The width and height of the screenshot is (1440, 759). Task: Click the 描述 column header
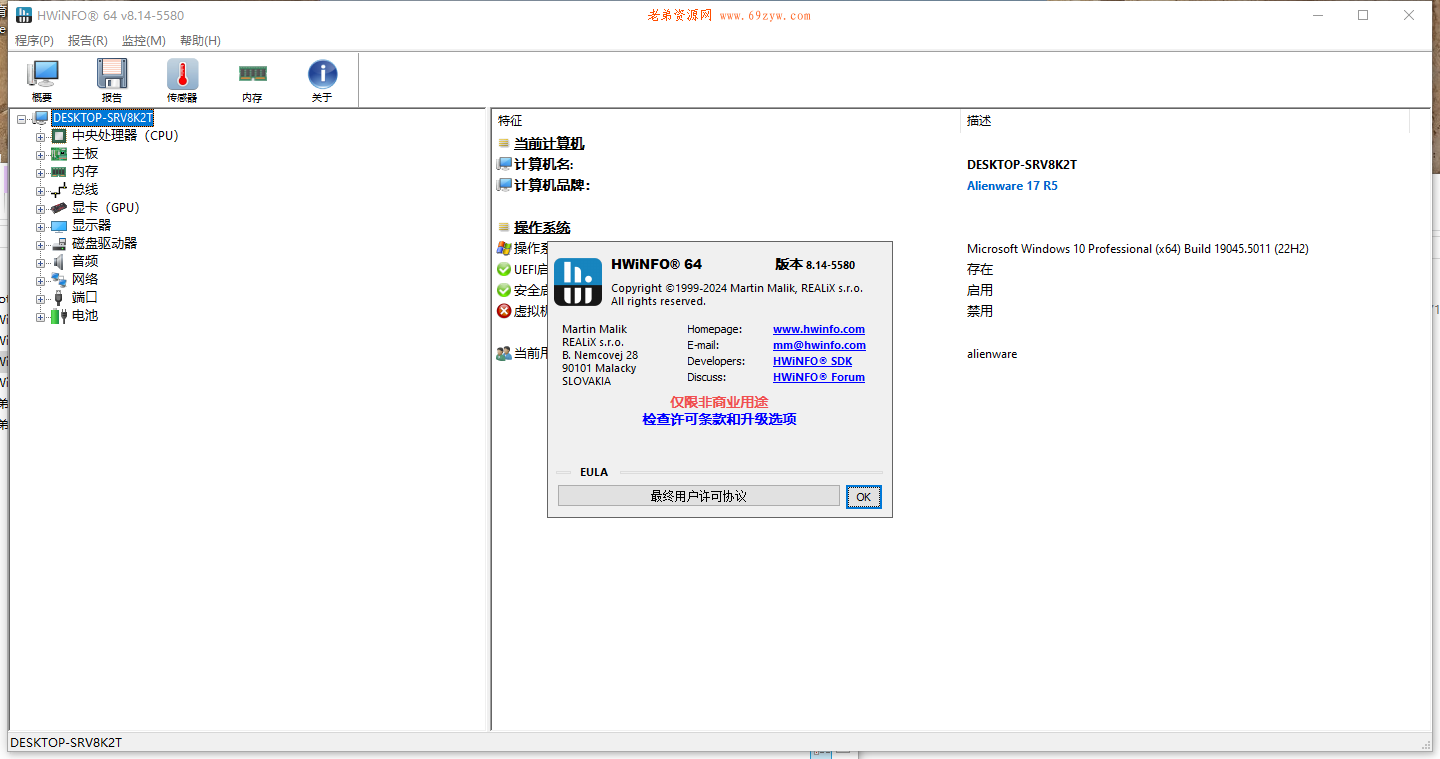click(1185, 121)
